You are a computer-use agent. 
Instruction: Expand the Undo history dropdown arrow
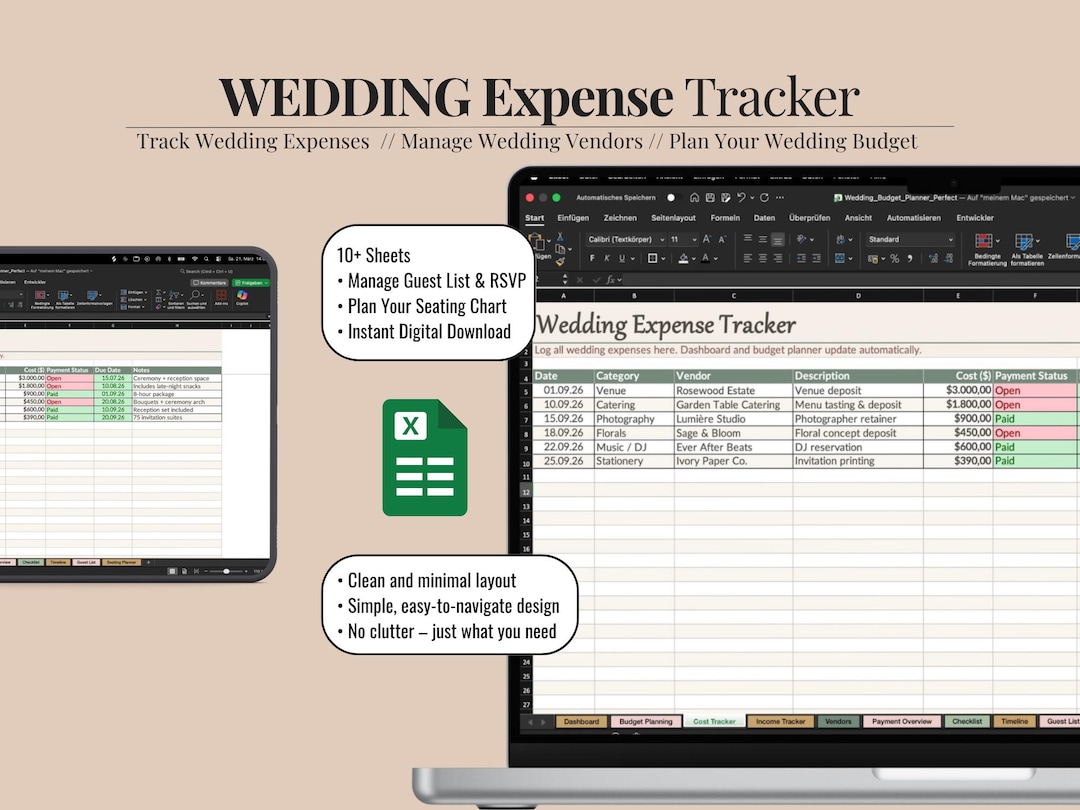[752, 198]
